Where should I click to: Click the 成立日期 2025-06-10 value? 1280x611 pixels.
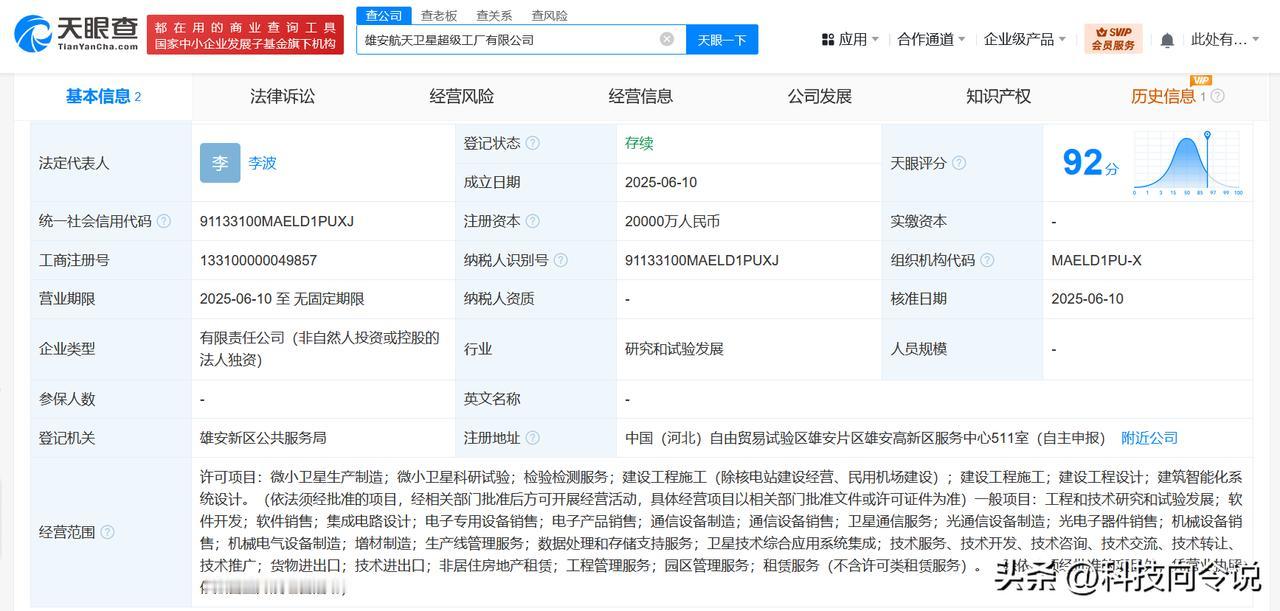pos(661,182)
